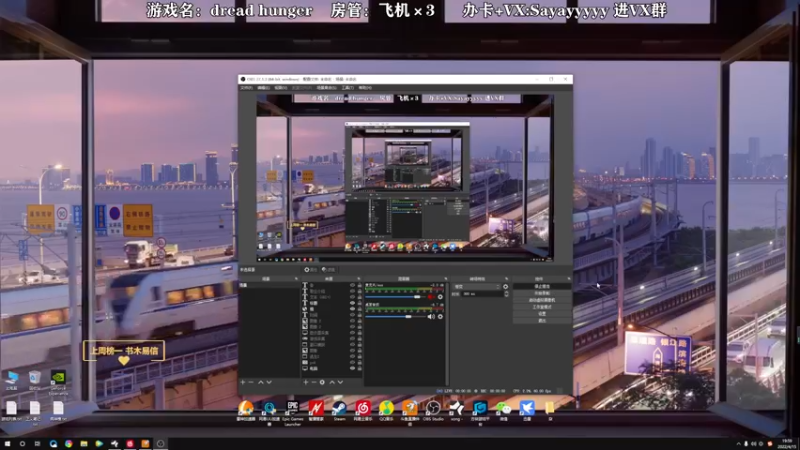Click the 退出 (Exit) button in controls
The height and width of the screenshot is (450, 800).
pos(542,320)
